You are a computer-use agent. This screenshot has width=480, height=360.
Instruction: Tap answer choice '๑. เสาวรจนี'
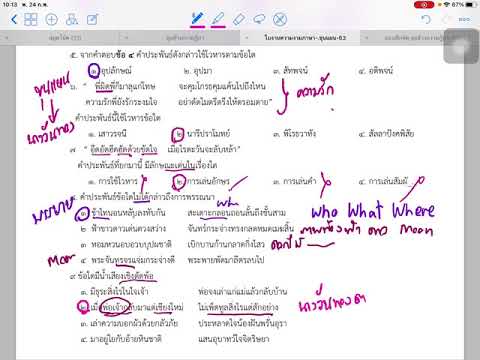pyautogui.click(x=107, y=134)
